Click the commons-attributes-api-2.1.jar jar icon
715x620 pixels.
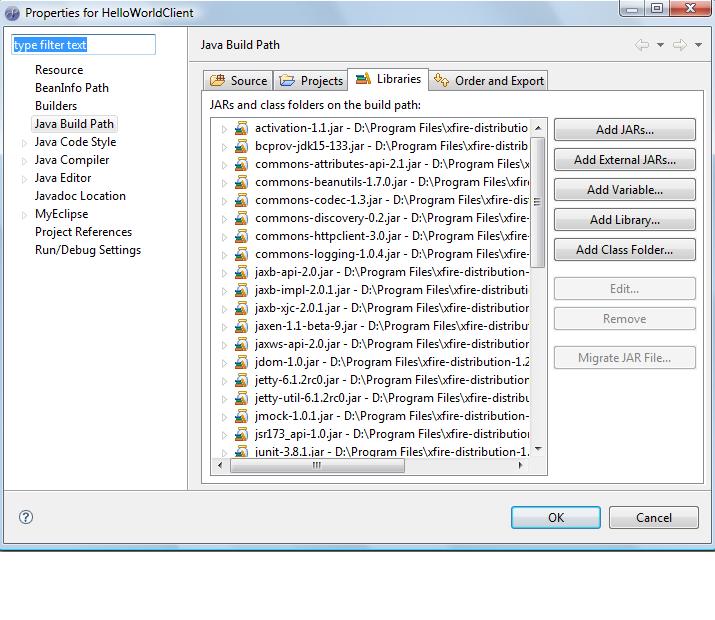(241, 165)
